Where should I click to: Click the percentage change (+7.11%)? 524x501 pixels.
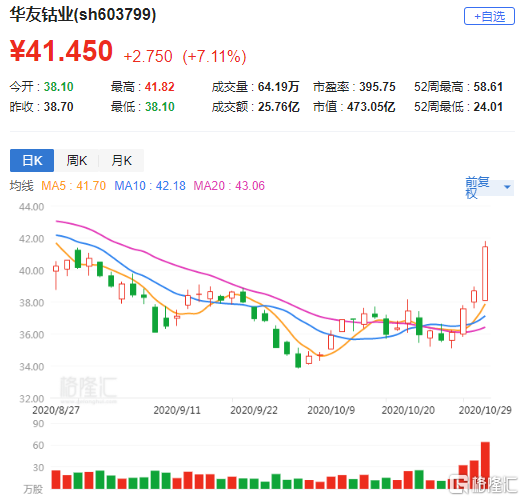click(214, 56)
